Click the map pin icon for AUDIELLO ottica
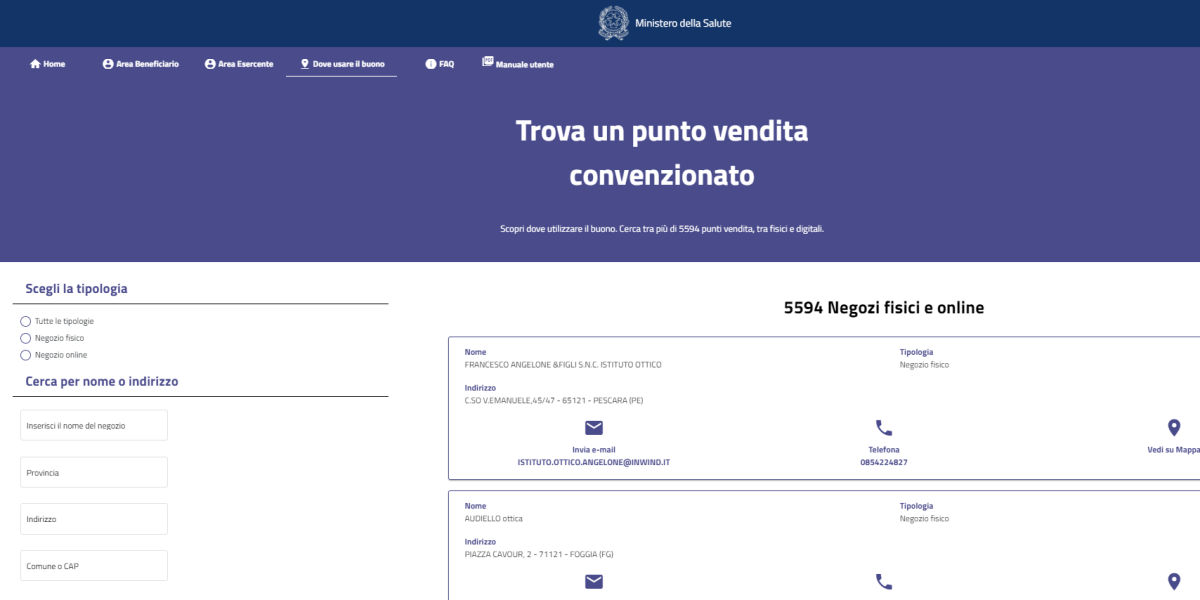 [1174, 582]
